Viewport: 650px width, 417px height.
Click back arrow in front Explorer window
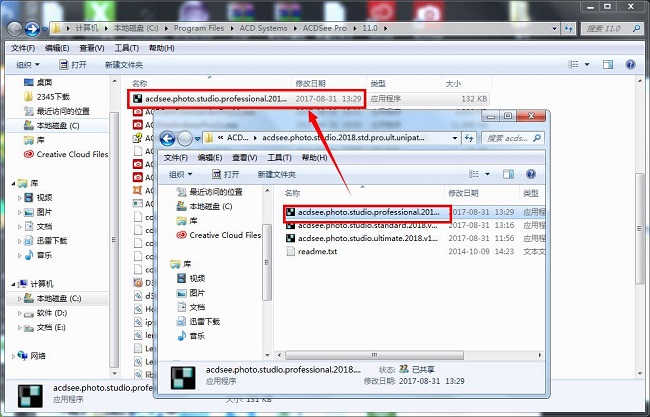(x=167, y=138)
